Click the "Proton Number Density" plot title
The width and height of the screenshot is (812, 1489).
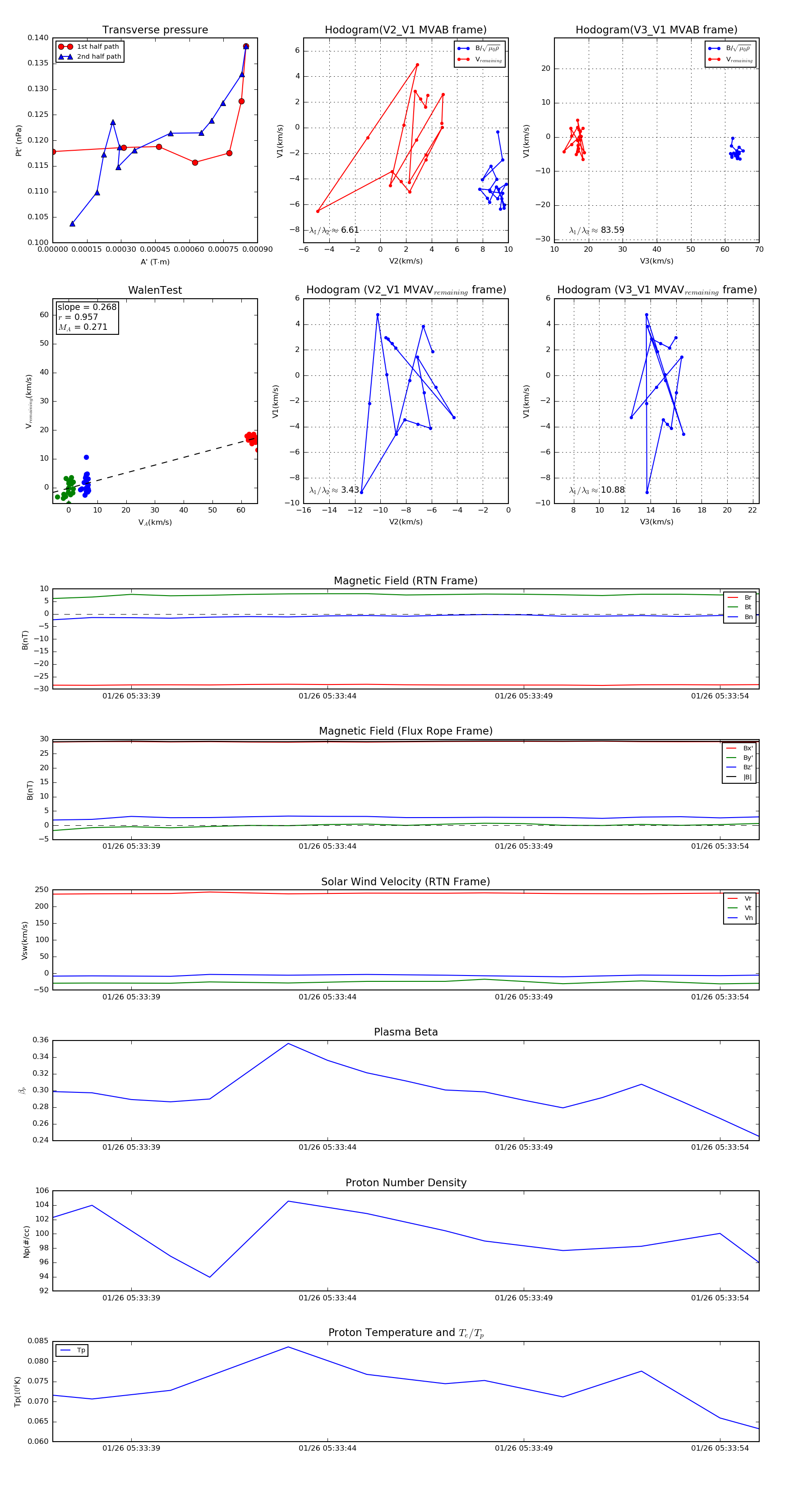[x=406, y=1183]
